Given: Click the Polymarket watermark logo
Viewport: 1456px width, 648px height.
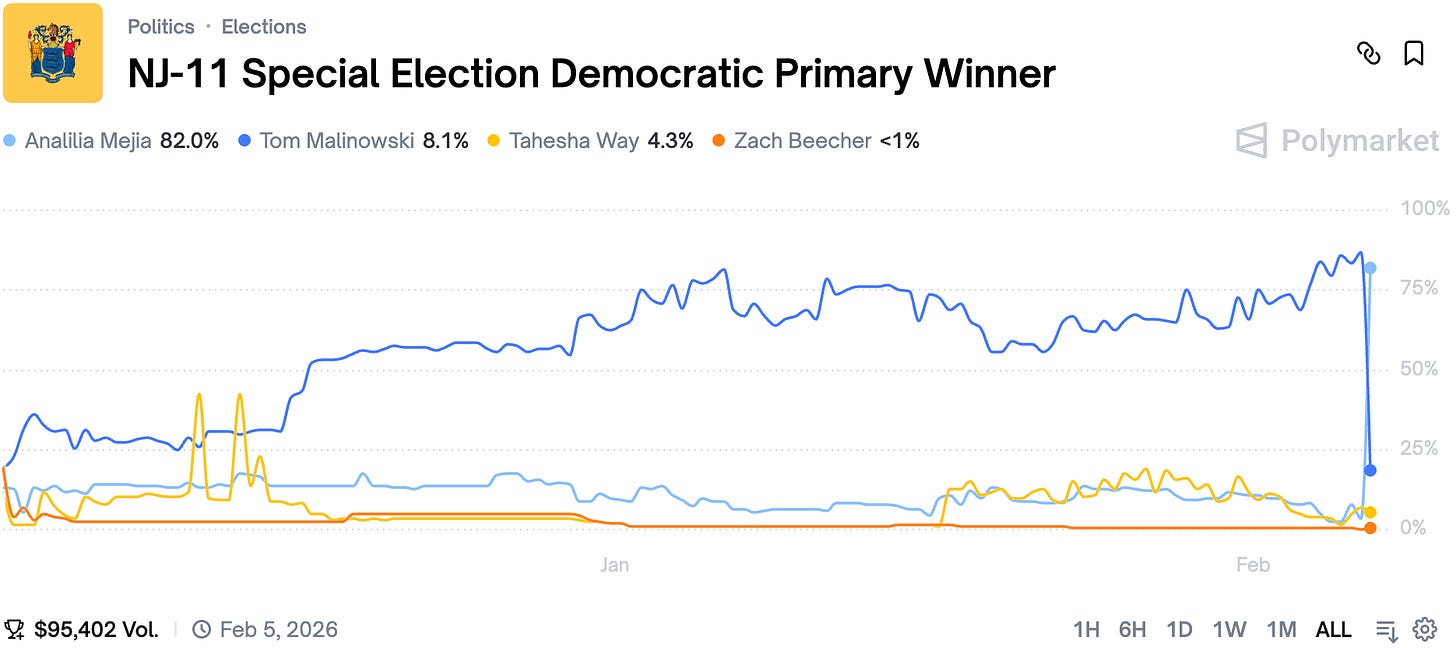Looking at the screenshot, I should (1338, 141).
